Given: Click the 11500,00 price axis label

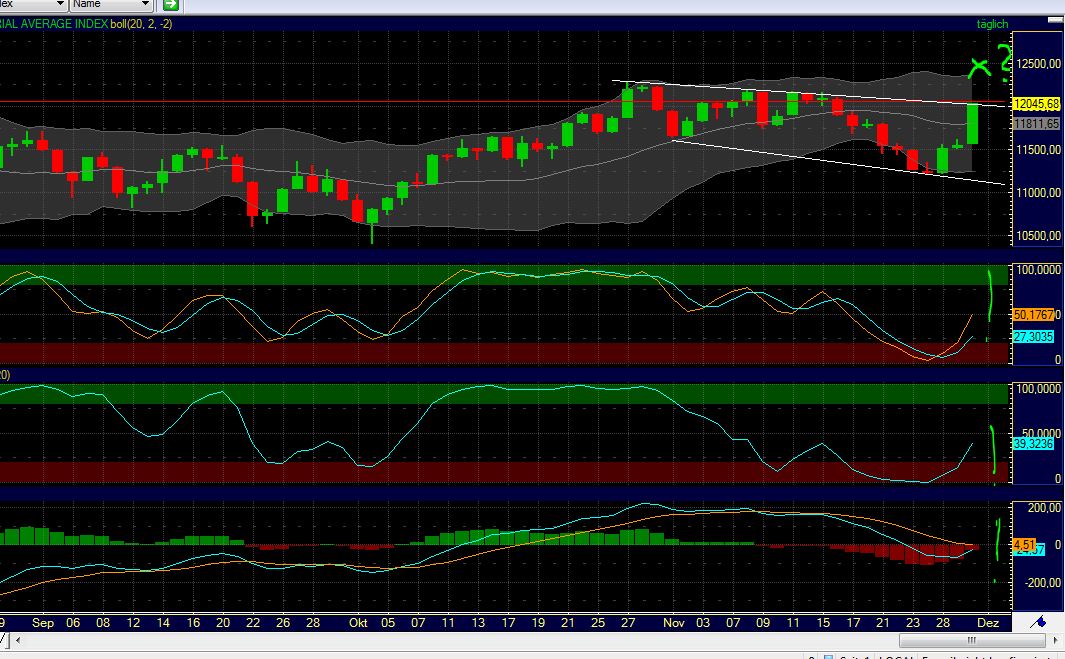Looking at the screenshot, I should pos(1039,149).
